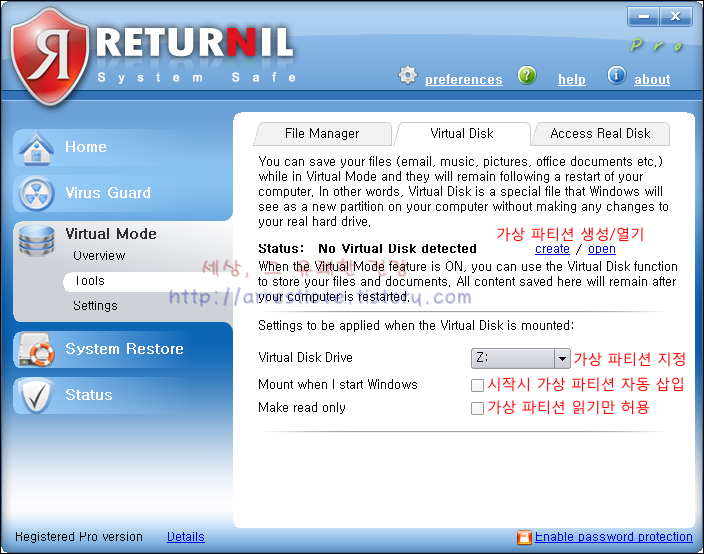Click the preferences gear icon

click(x=408, y=75)
